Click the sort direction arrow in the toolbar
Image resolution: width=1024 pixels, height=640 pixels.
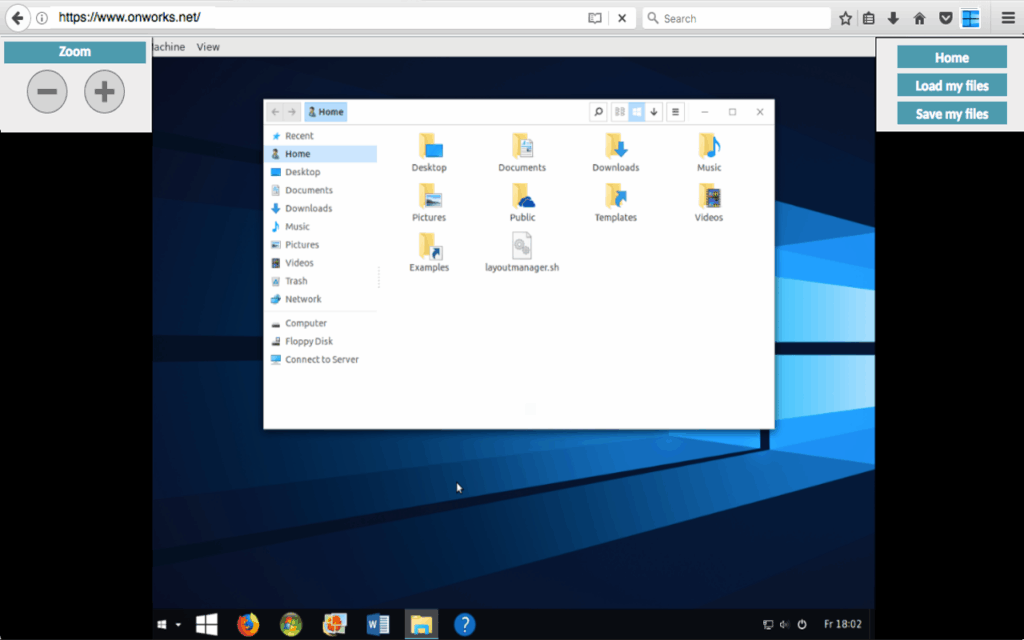click(654, 111)
